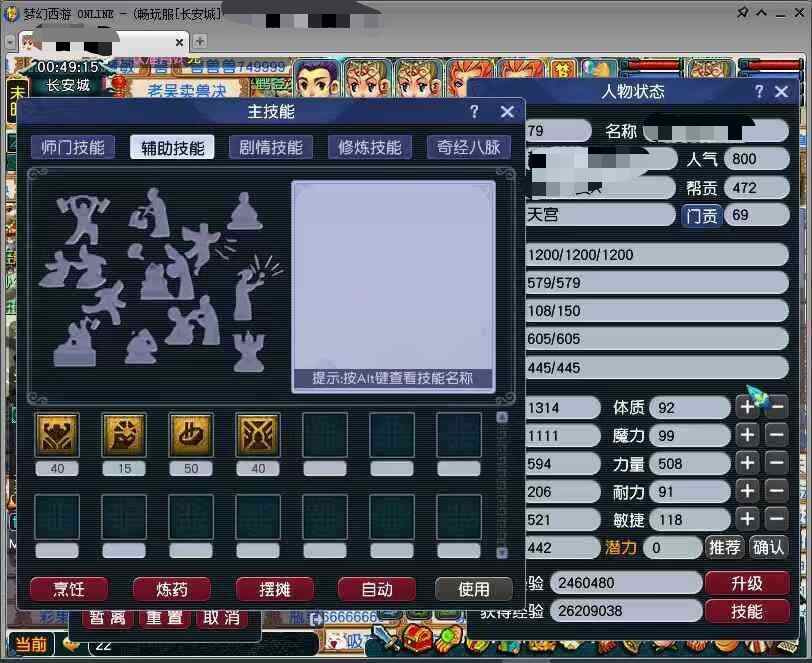
Task: Switch to the 辅助技能 tab
Action: coord(172,148)
